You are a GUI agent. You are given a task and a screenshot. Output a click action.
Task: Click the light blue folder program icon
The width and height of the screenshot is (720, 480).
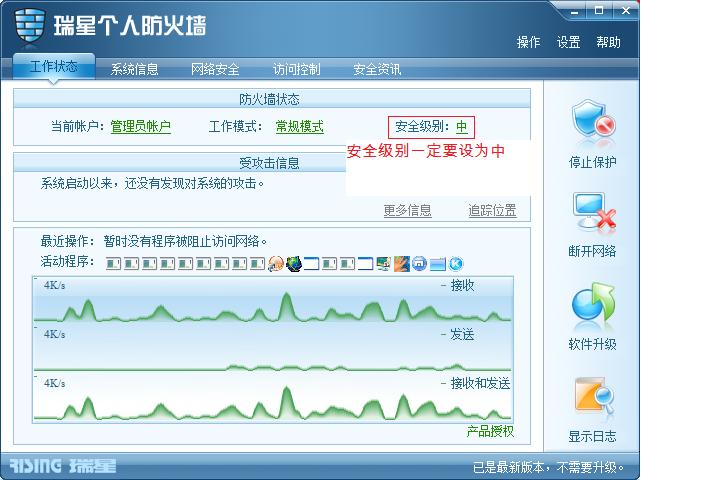(438, 264)
